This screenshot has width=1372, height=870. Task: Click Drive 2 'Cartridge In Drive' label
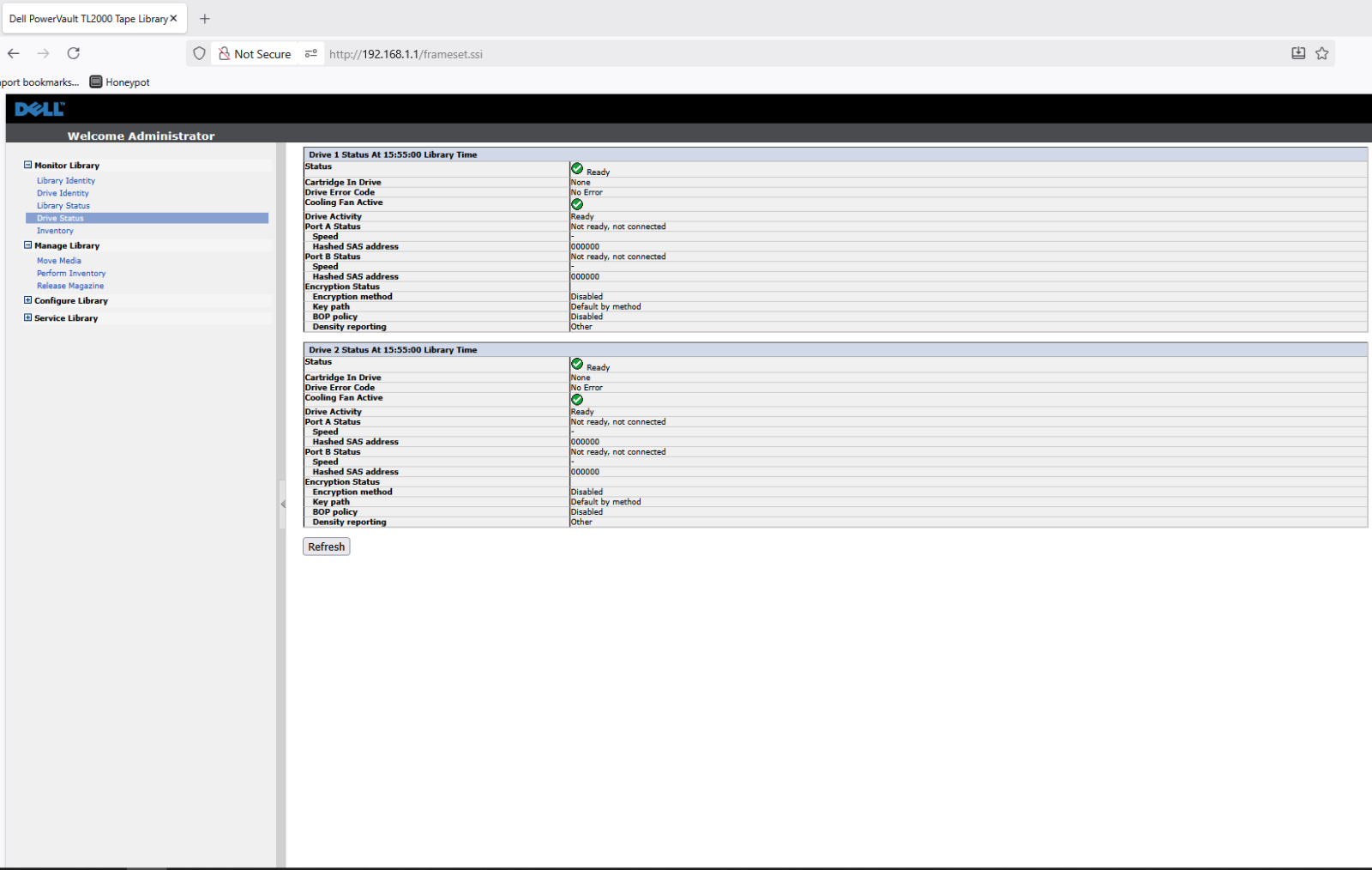343,378
